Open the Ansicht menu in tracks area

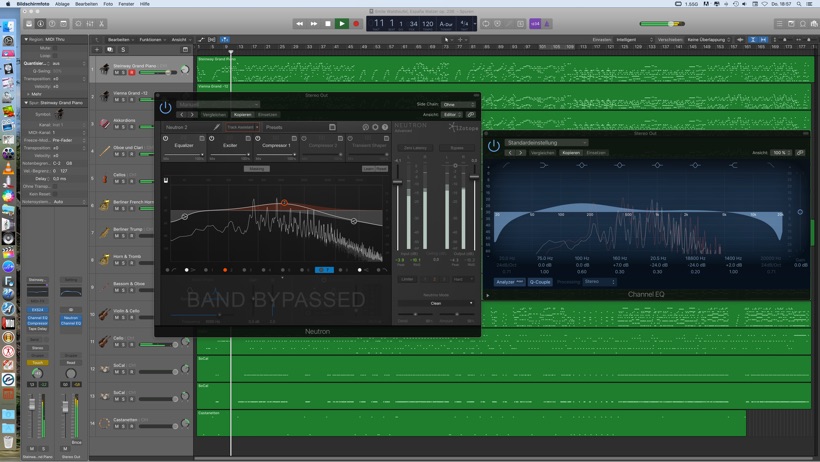[x=180, y=39]
